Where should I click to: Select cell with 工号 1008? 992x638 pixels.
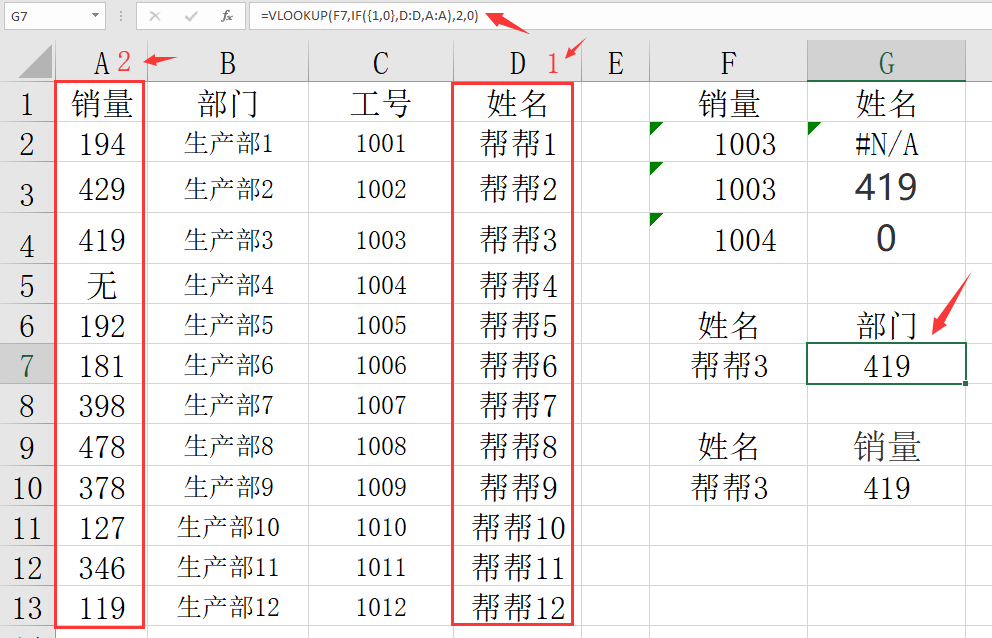tap(381, 446)
